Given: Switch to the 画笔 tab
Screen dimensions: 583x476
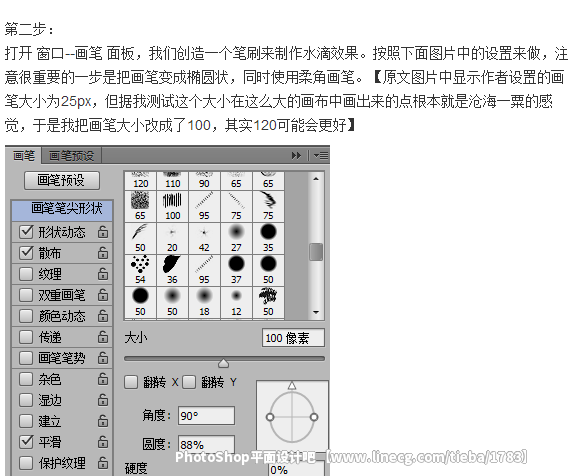Looking at the screenshot, I should tap(24, 155).
